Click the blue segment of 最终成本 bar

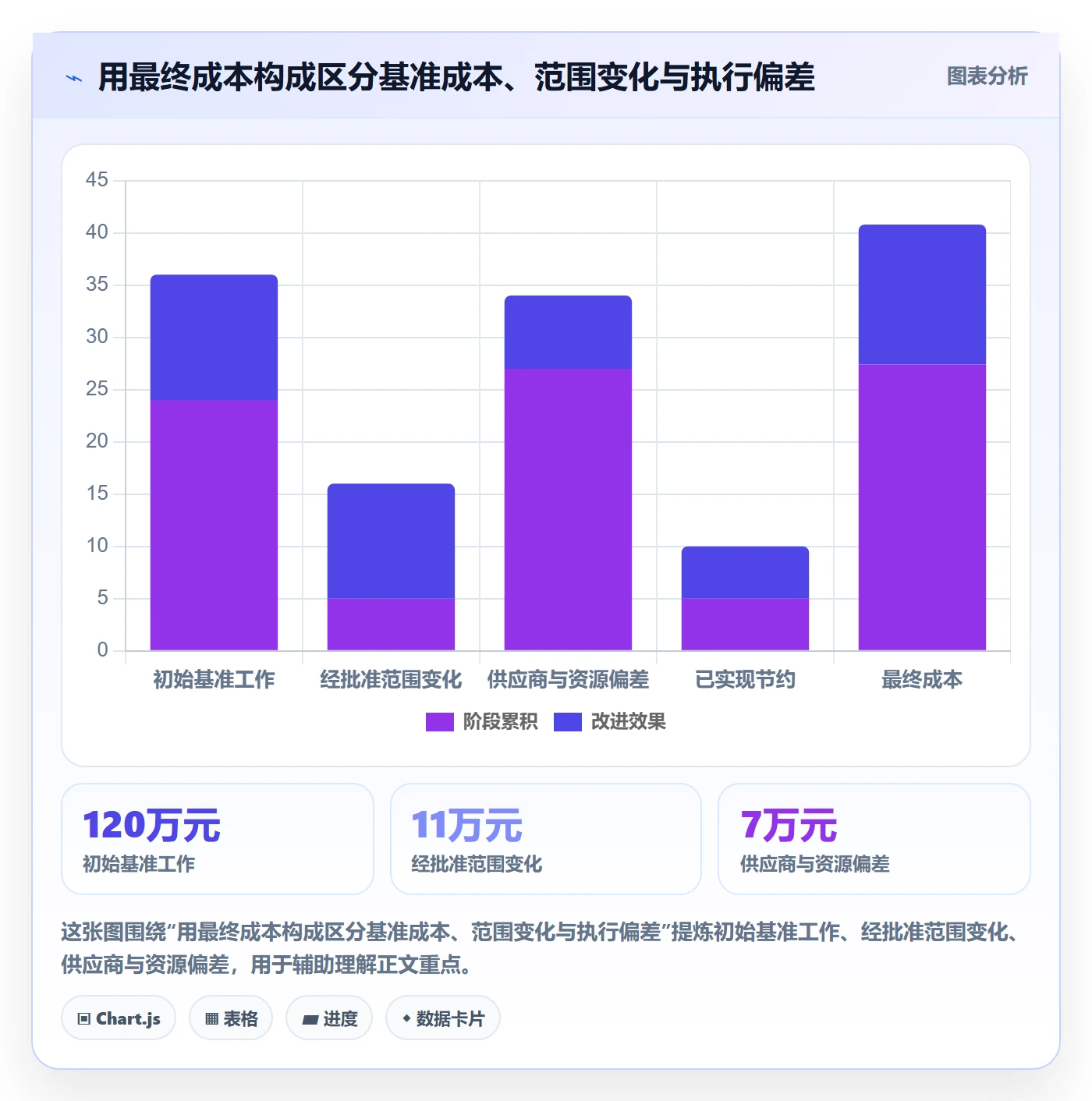pyautogui.click(x=922, y=295)
